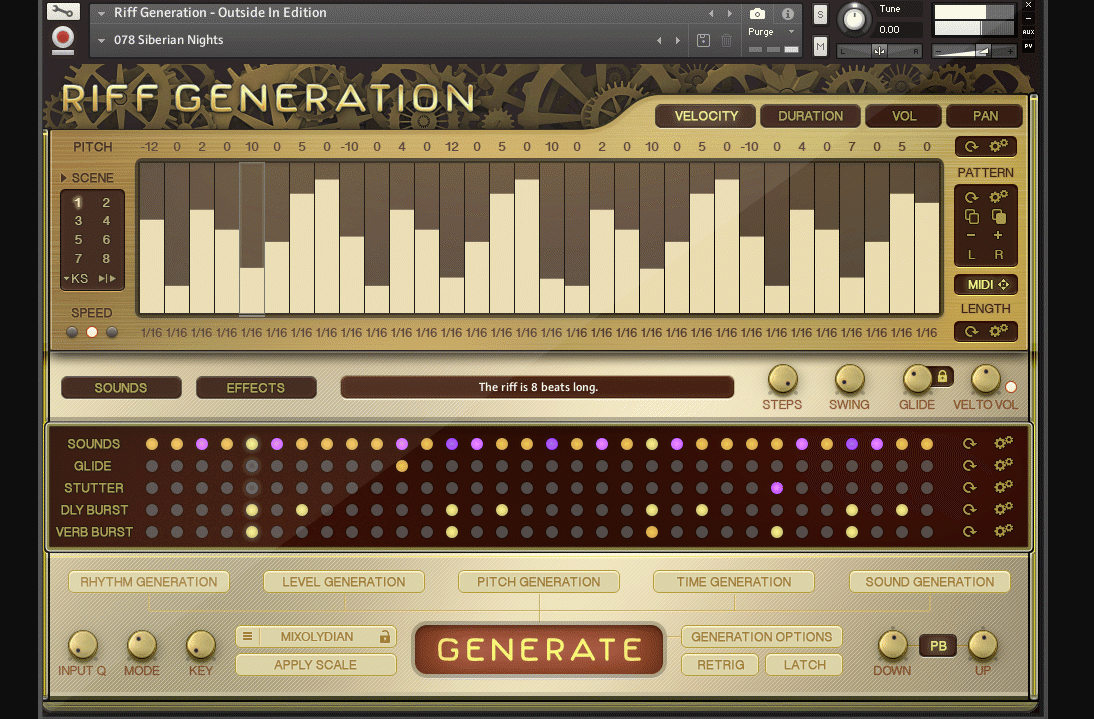
Task: Open the Glide row gear settings
Action: coord(1002,466)
